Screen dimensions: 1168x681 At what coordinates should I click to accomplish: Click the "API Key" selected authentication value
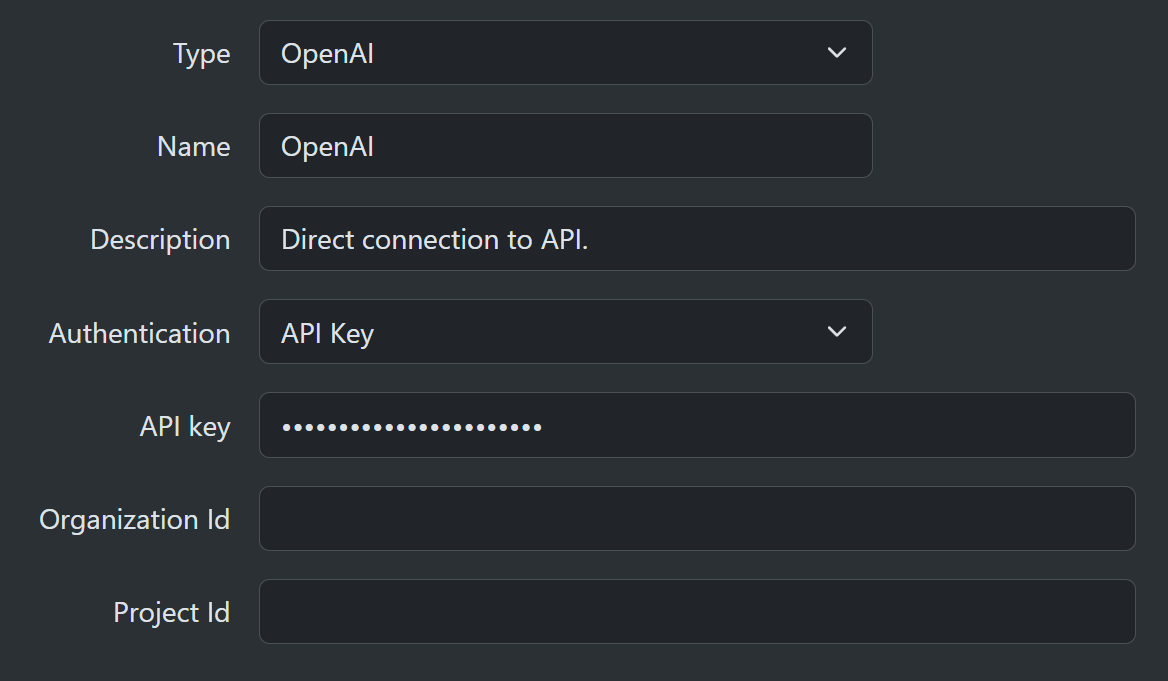(x=327, y=333)
